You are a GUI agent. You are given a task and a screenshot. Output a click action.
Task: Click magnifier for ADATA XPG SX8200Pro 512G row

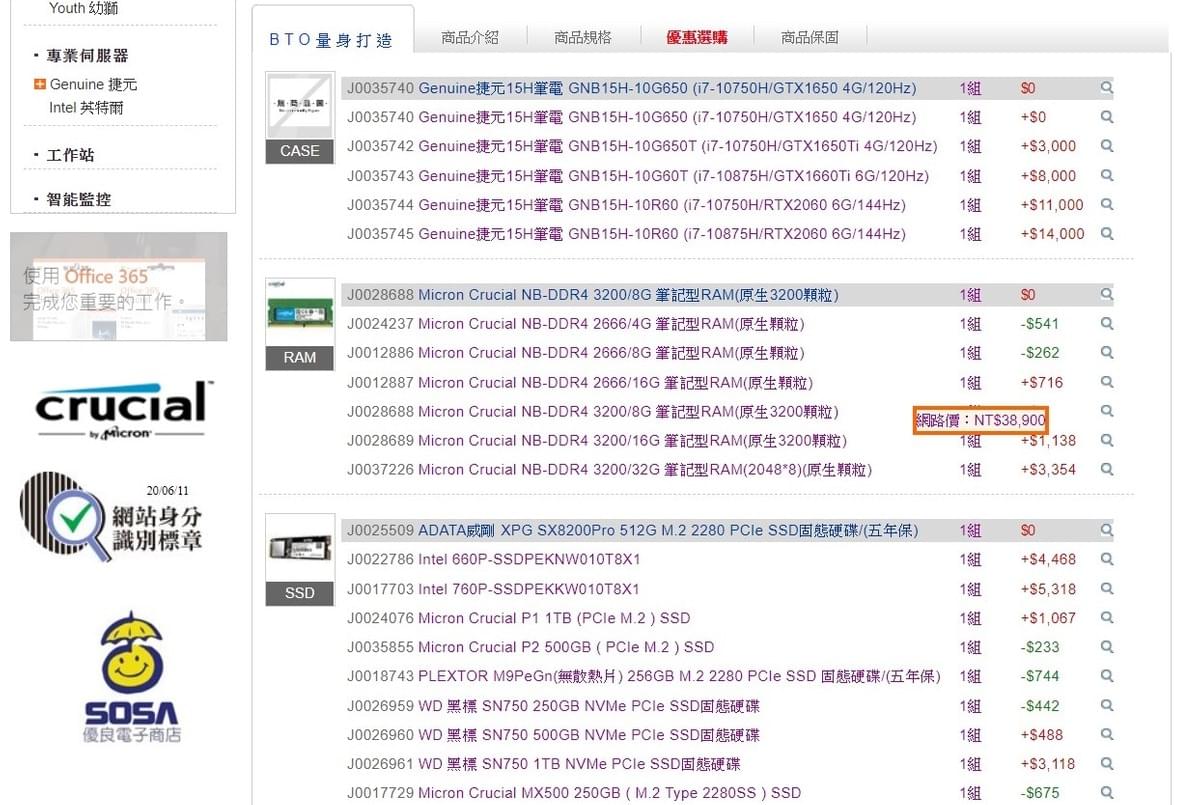1107,530
